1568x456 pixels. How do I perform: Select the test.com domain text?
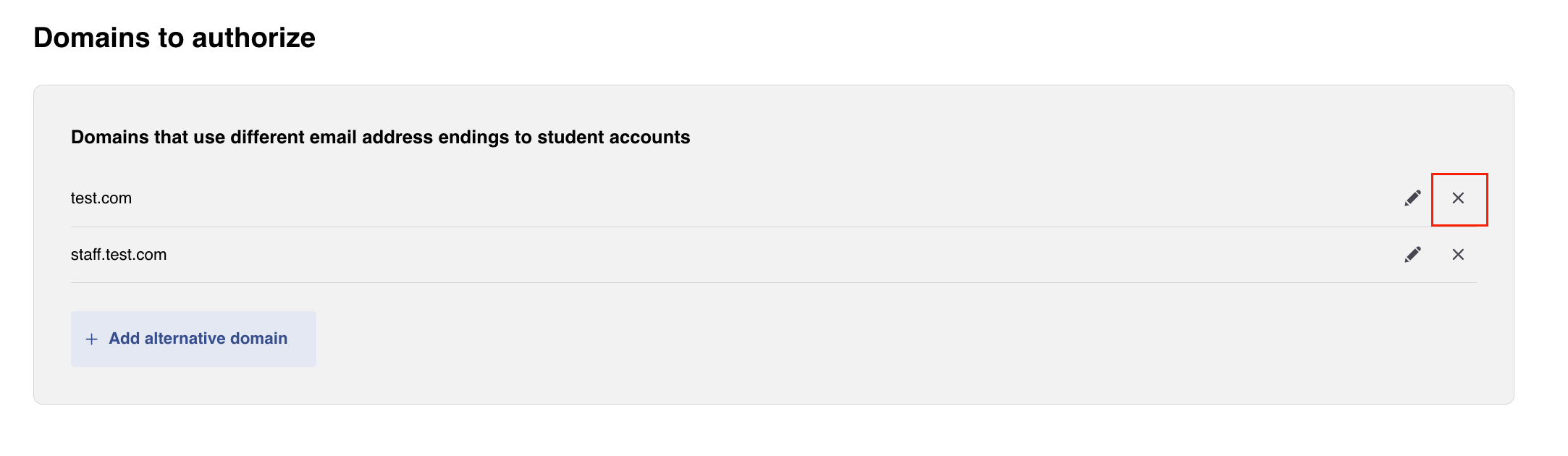click(101, 198)
